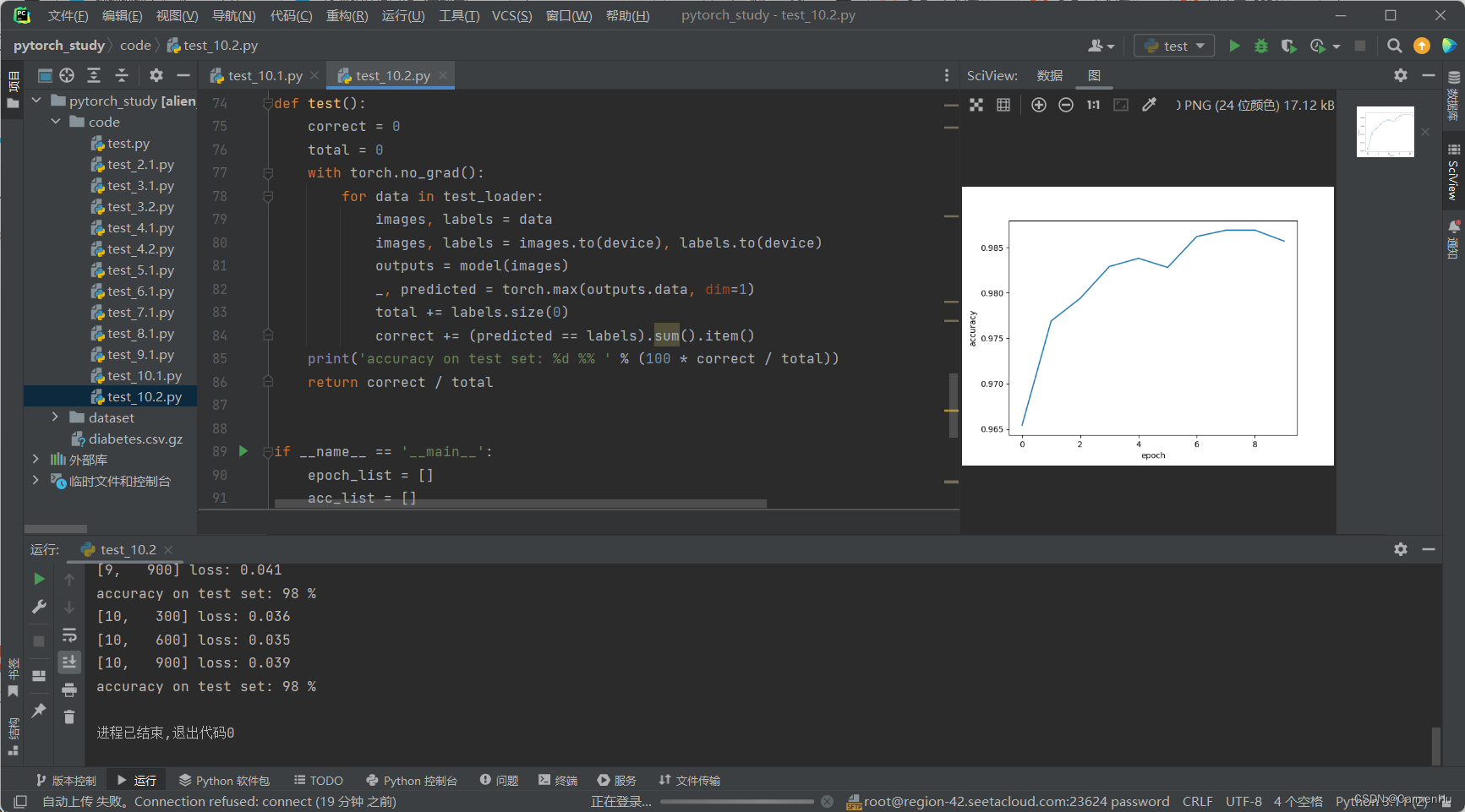This screenshot has height=812, width=1465.
Task: Toggle scroll to end in console
Action: point(69,662)
